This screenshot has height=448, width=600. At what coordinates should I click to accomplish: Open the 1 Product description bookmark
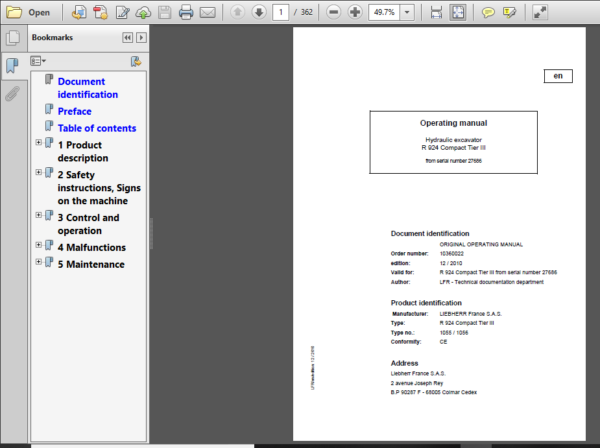(83, 152)
